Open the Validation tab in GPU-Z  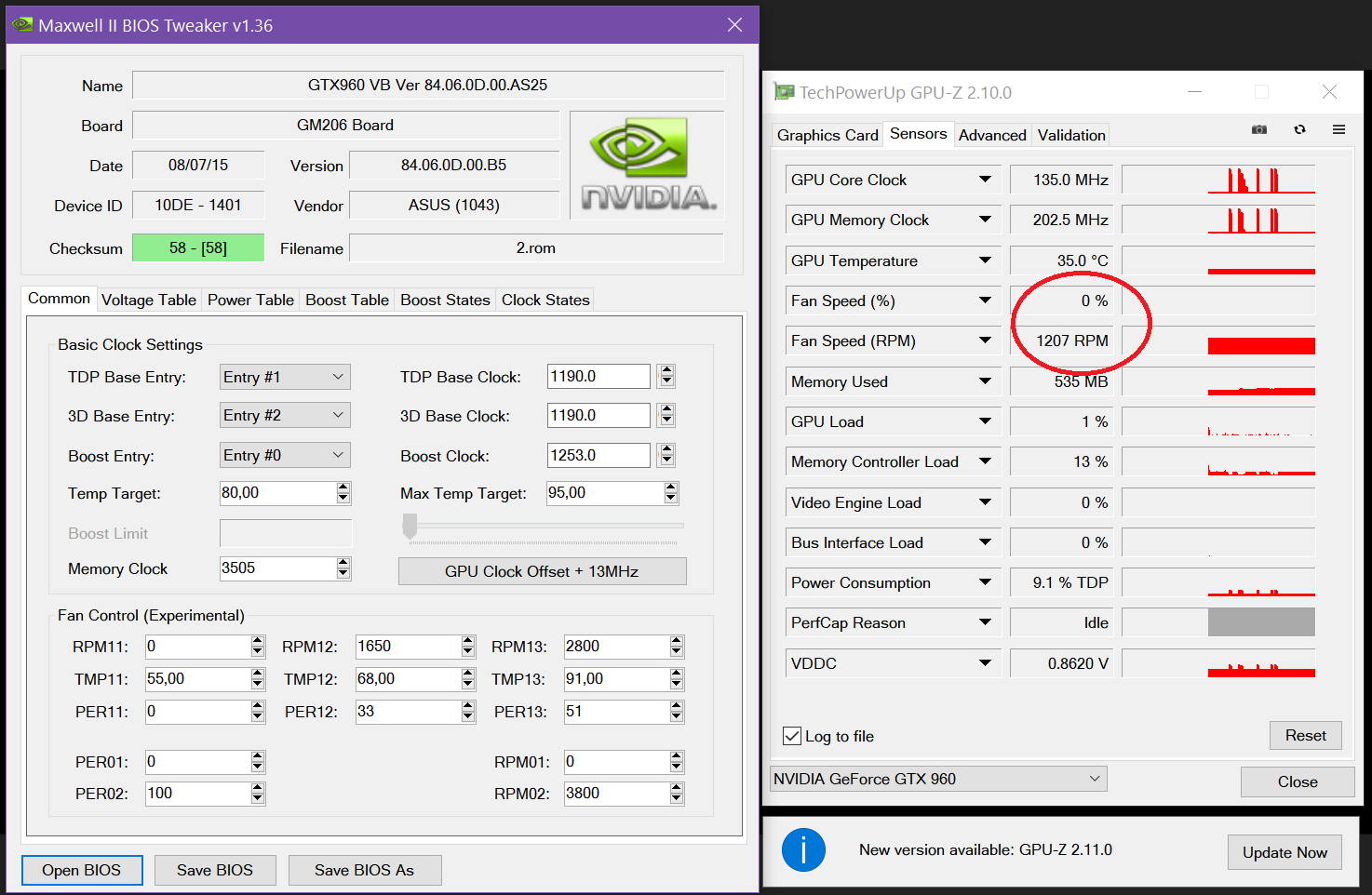(x=1071, y=135)
